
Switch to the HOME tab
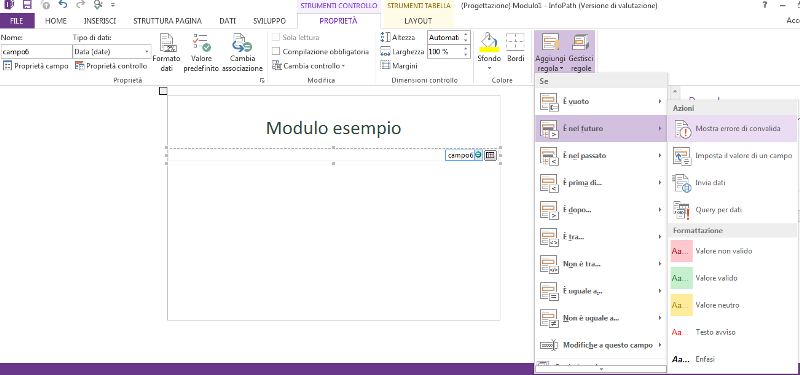56,21
